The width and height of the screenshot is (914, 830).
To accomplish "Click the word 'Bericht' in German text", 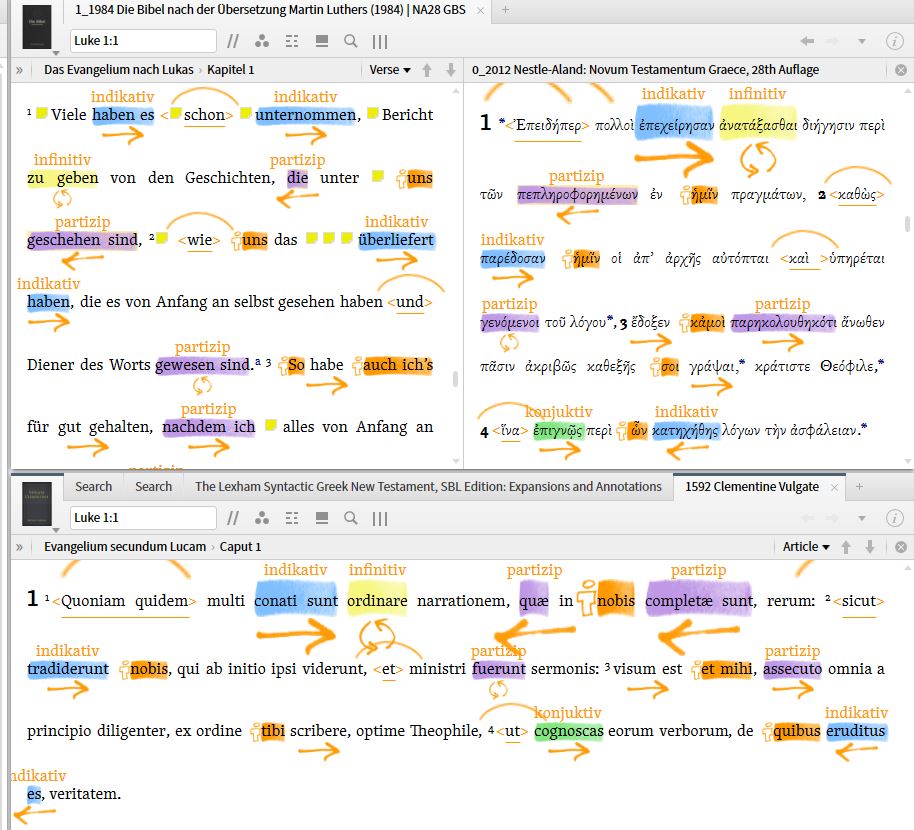I will (407, 115).
